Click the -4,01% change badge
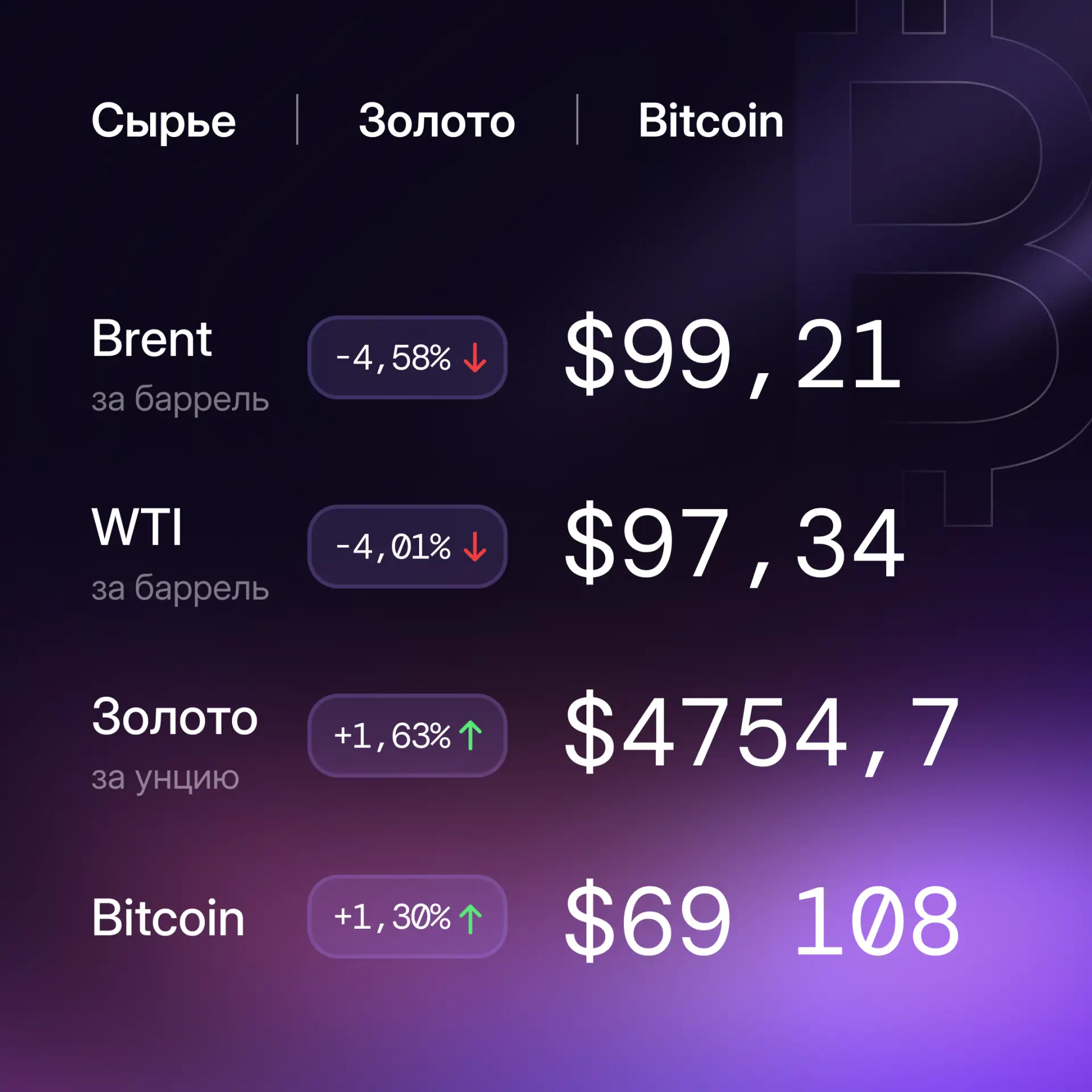The height and width of the screenshot is (1092, 1092). 407,547
